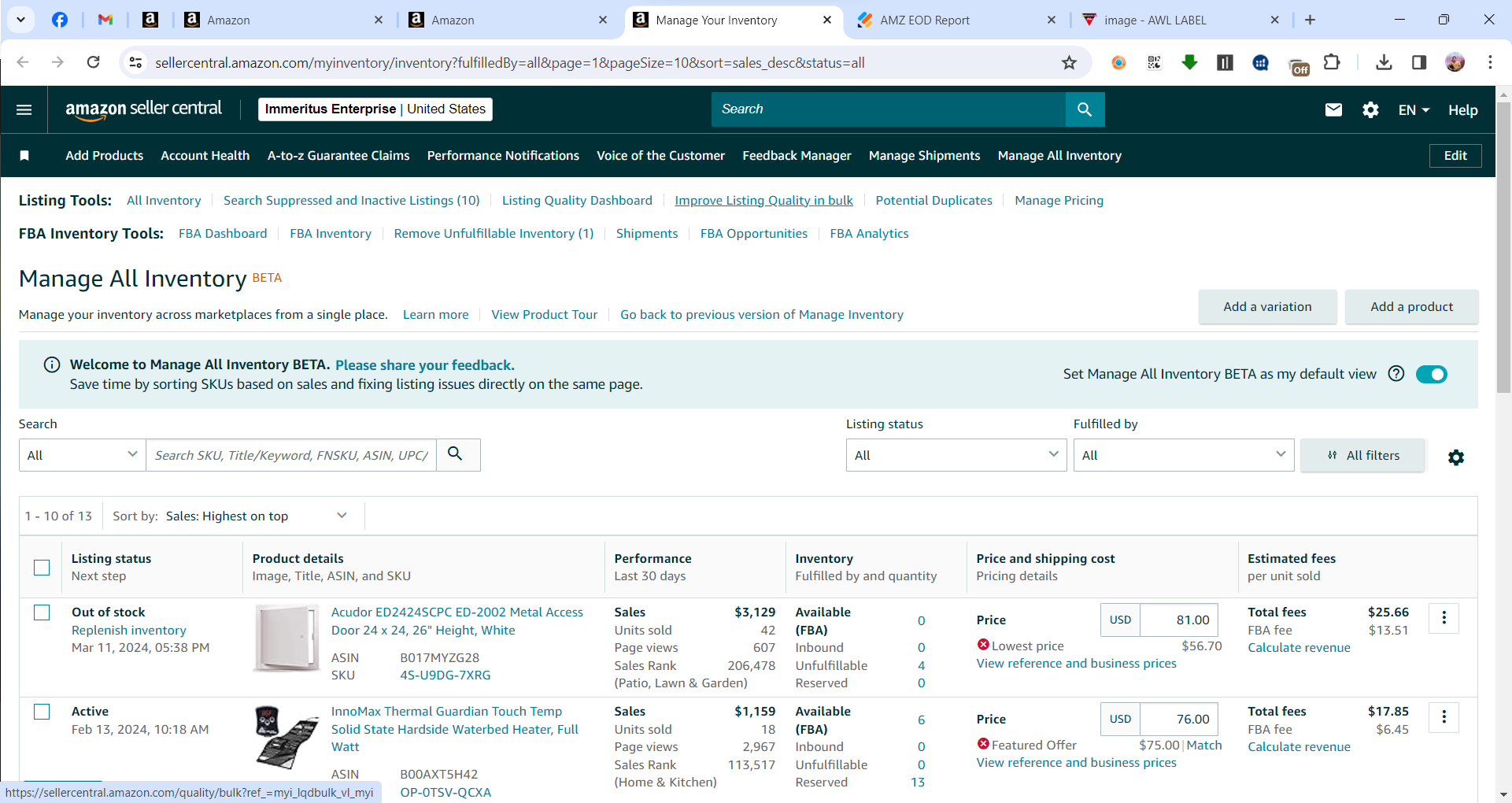Screen dimensions: 1512x803
Task: Switch to the image - AWL LABEL tab
Action: [x=1181, y=20]
